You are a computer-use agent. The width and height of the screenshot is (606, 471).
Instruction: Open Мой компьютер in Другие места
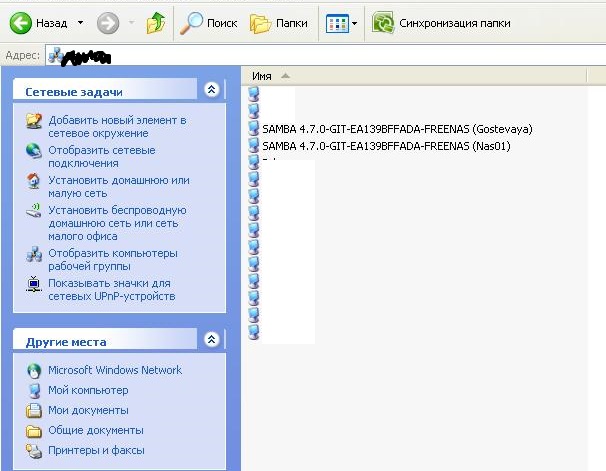coord(88,390)
